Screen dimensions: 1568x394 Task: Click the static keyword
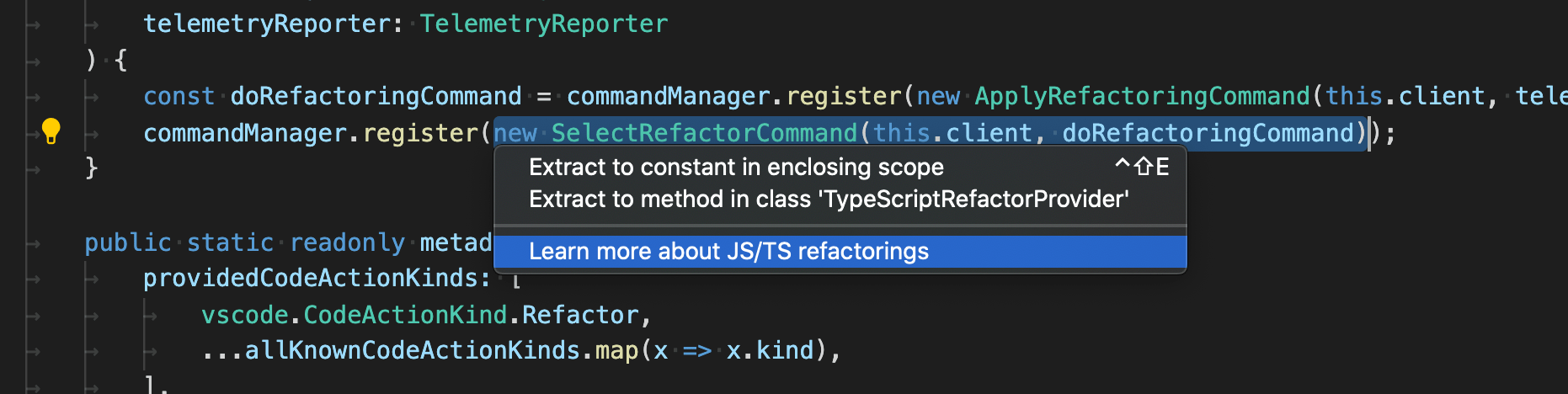point(230,242)
